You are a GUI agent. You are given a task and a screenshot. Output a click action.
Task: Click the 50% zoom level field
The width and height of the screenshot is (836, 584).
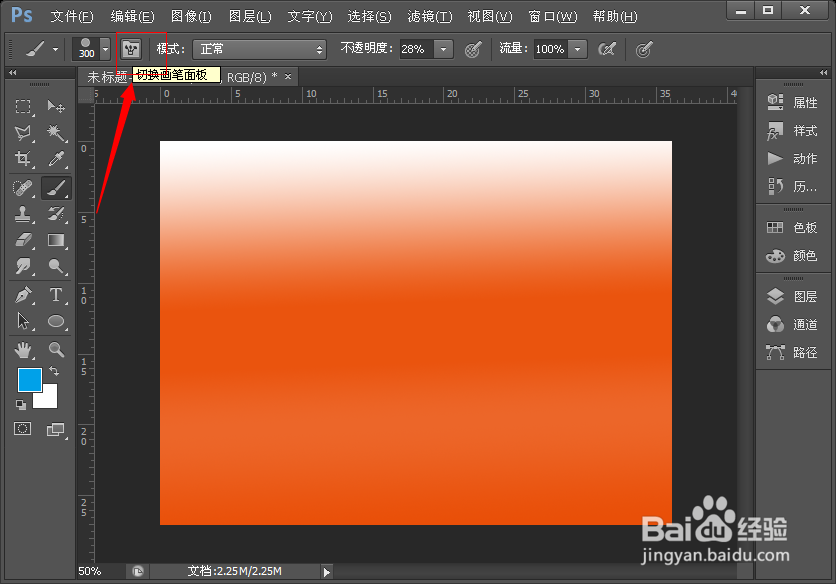(x=99, y=572)
